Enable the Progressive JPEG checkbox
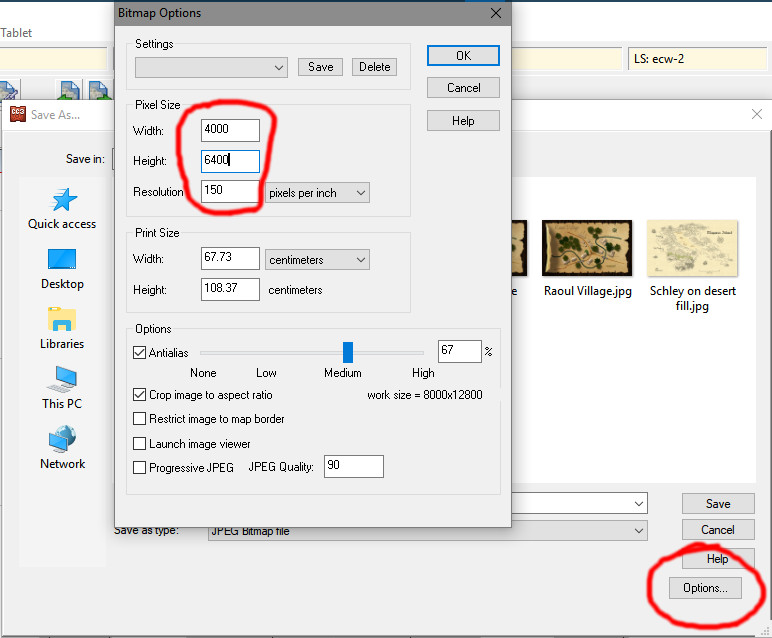This screenshot has height=638, width=772. tap(140, 467)
